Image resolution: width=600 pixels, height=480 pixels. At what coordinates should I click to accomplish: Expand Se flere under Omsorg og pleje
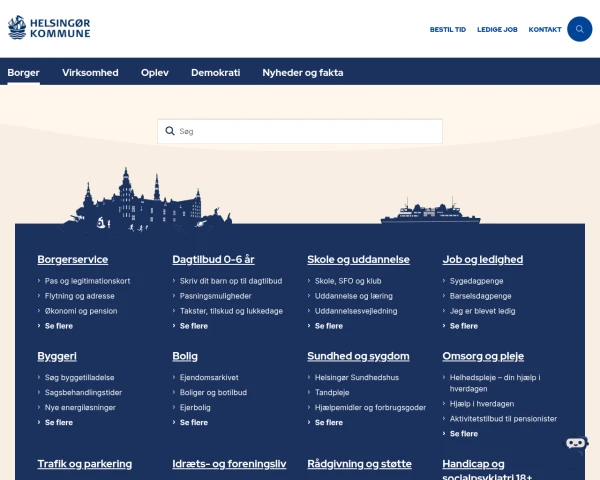(x=464, y=434)
